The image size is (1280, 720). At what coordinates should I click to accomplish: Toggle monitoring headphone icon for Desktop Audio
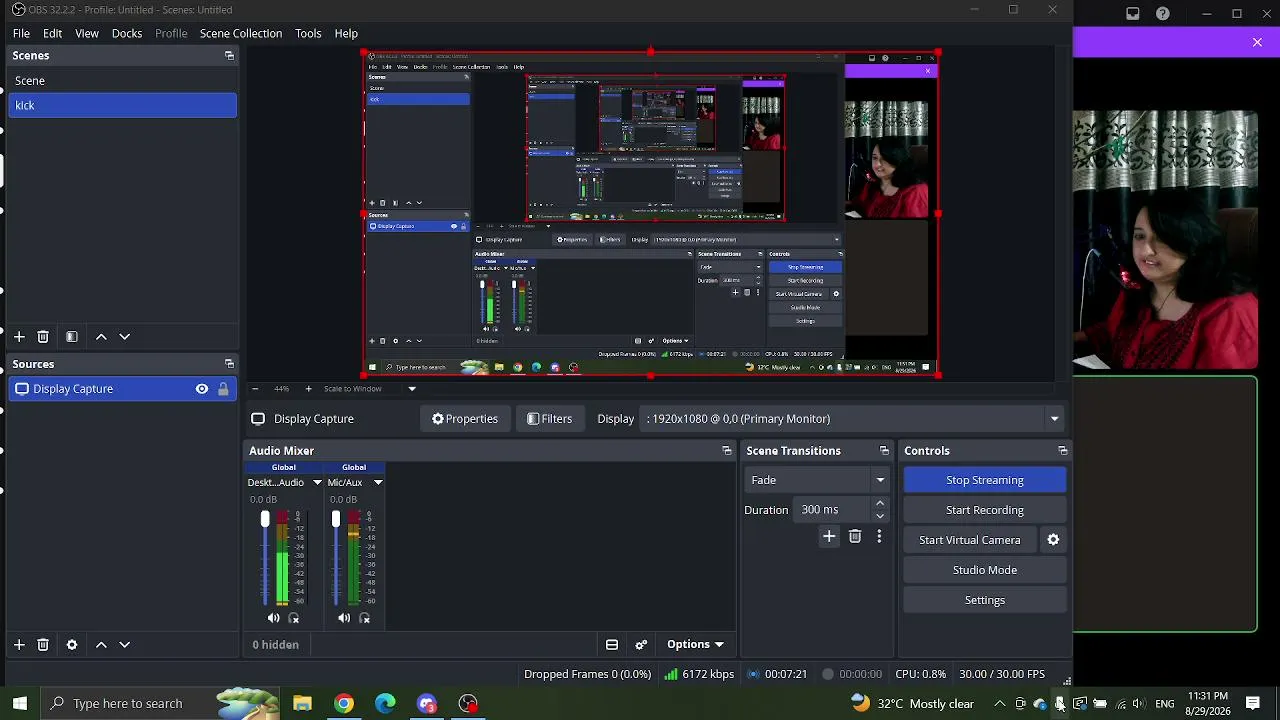click(x=294, y=618)
